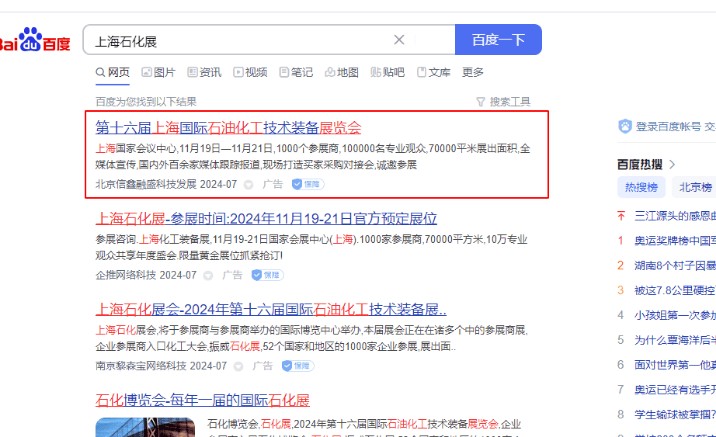Select the 网页 tab
Screen dimensions: 716x437
113,72
